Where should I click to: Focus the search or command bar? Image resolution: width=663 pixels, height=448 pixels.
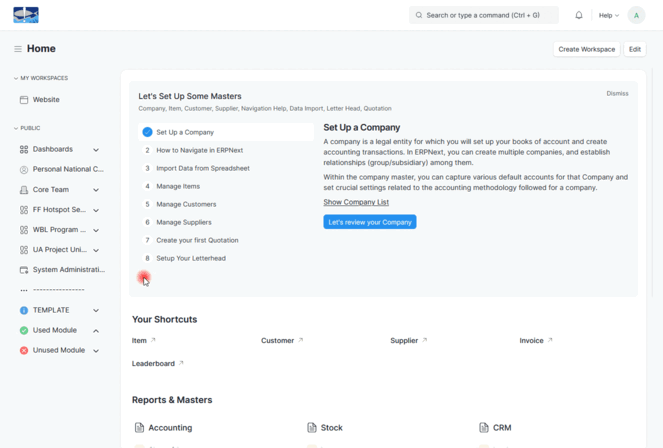[x=484, y=15]
